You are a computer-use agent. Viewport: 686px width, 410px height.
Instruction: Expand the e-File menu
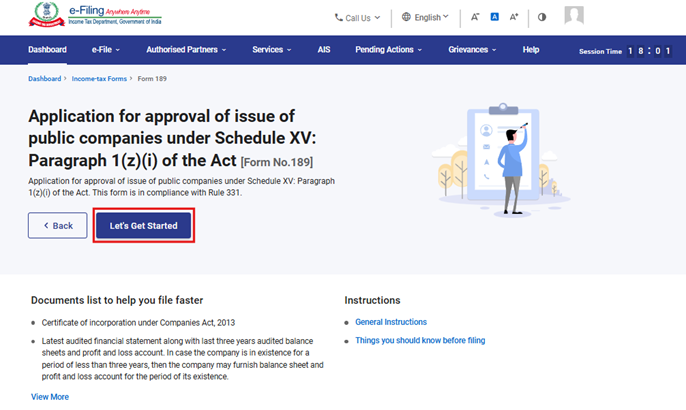105,50
